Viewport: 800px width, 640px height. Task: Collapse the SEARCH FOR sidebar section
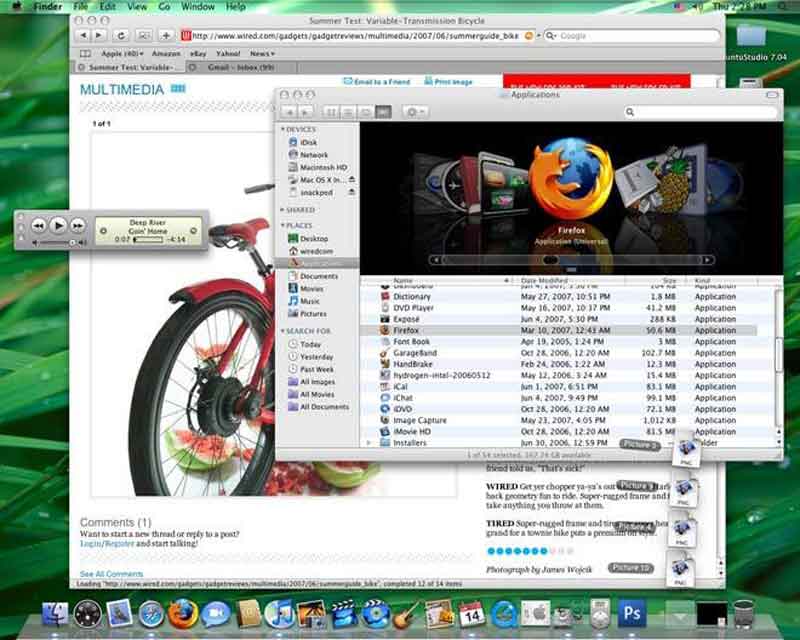(x=283, y=331)
